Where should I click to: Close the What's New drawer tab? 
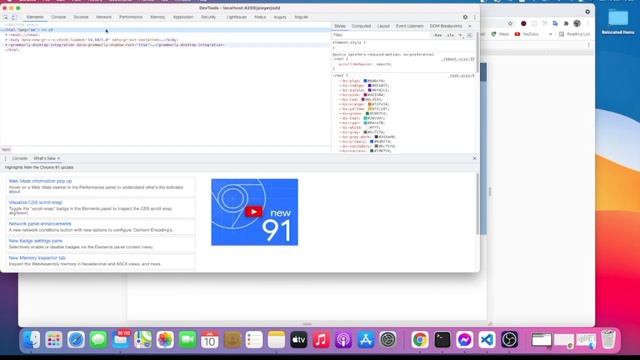coord(59,158)
